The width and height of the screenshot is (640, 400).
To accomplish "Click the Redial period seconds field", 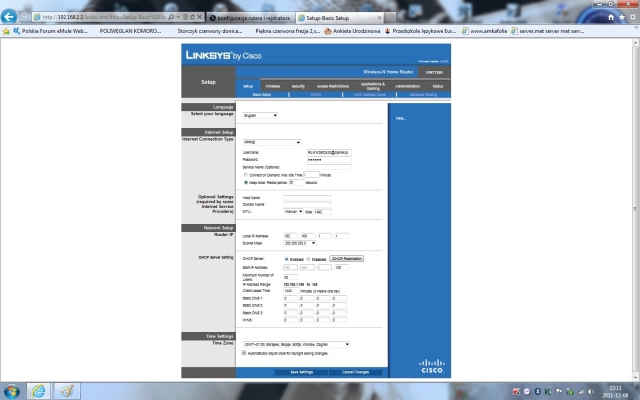I will (x=296, y=182).
